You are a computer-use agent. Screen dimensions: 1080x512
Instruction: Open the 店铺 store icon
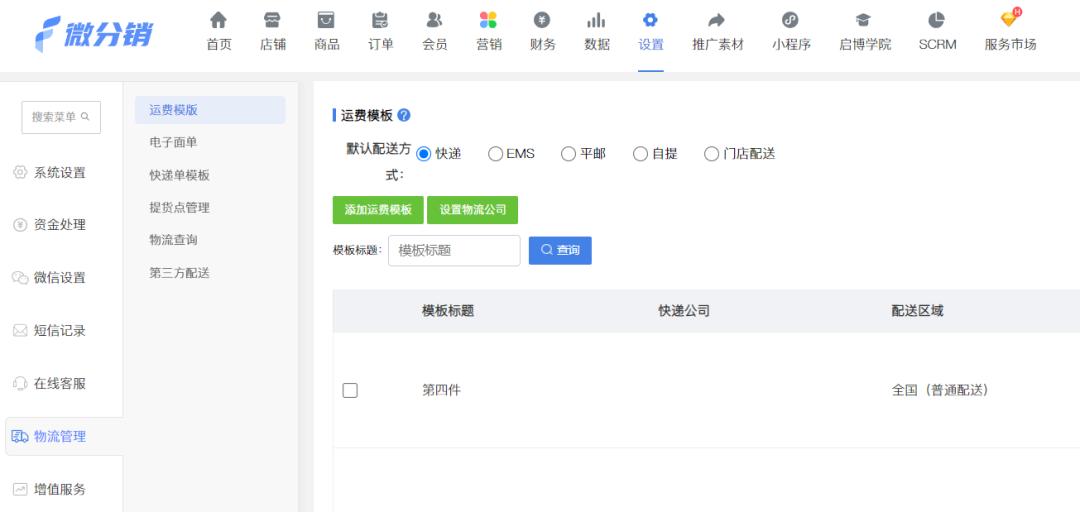click(x=272, y=20)
